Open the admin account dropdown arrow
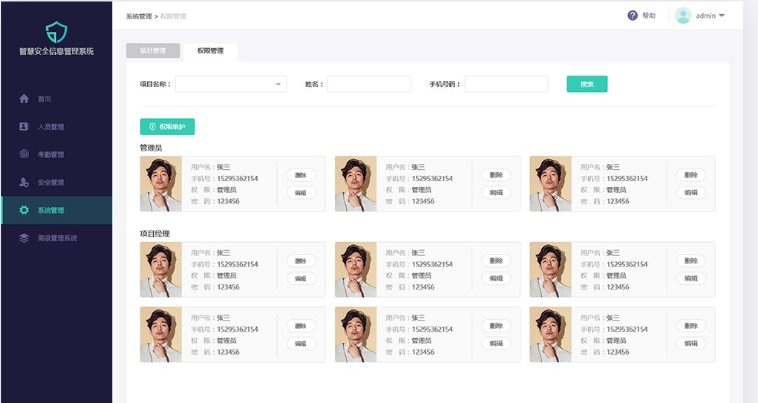The image size is (758, 403). 722,16
